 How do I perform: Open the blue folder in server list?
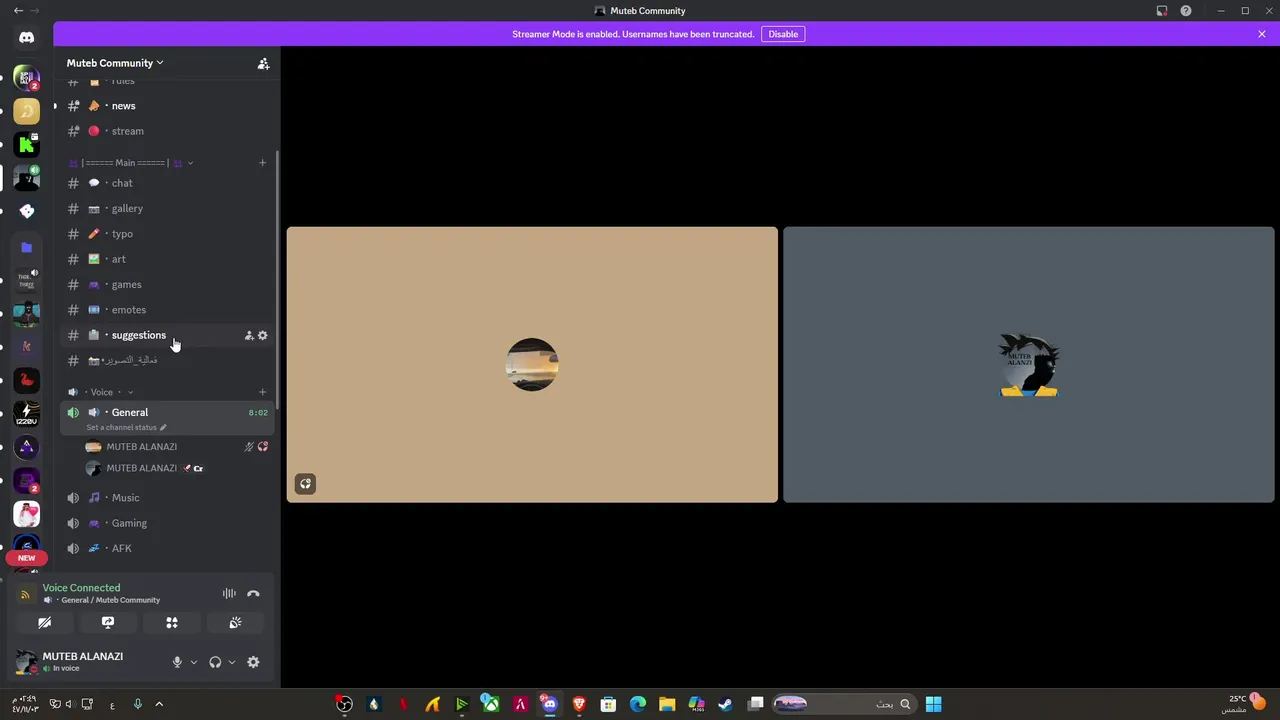click(27, 247)
